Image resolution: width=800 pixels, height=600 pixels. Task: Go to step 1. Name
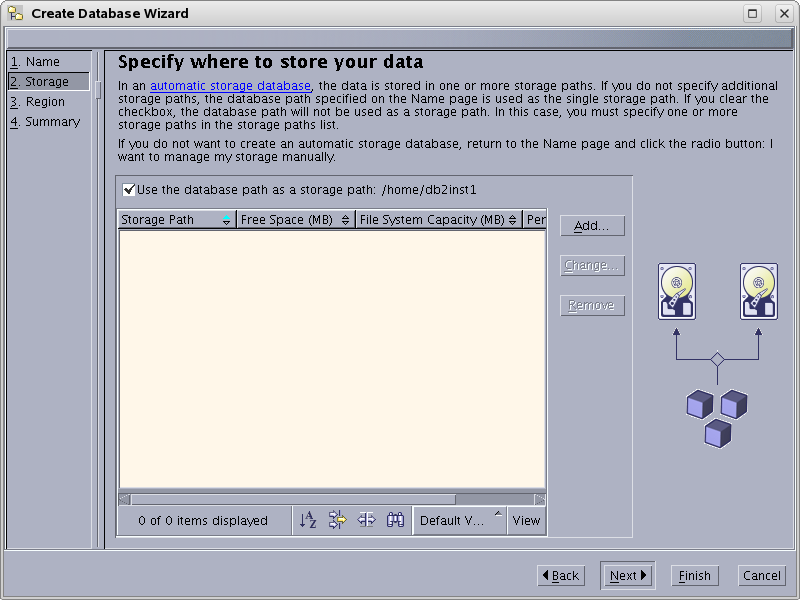pos(35,62)
